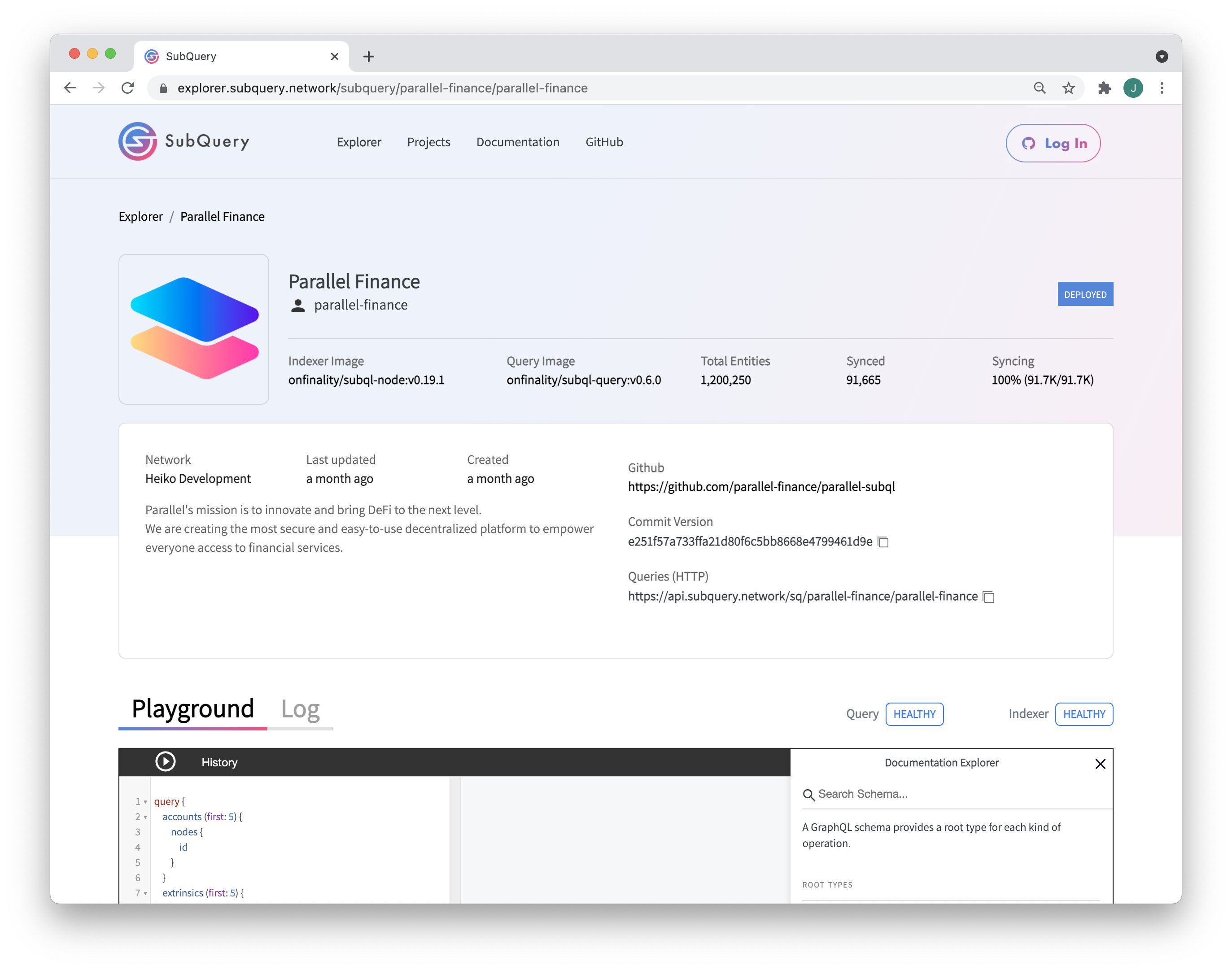Go back with browser back arrow
Screen dimensions: 1232x970
tap(70, 88)
